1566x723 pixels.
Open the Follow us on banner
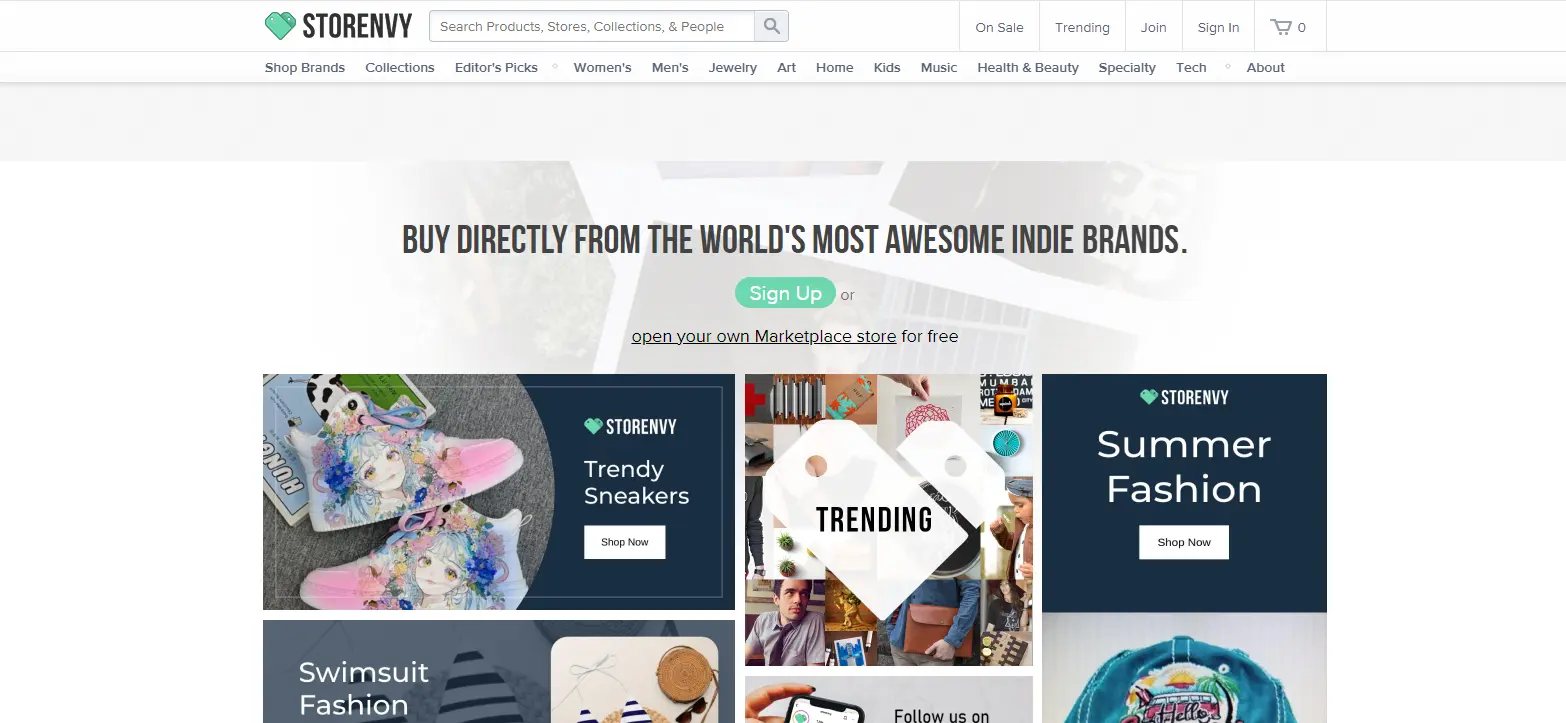889,700
